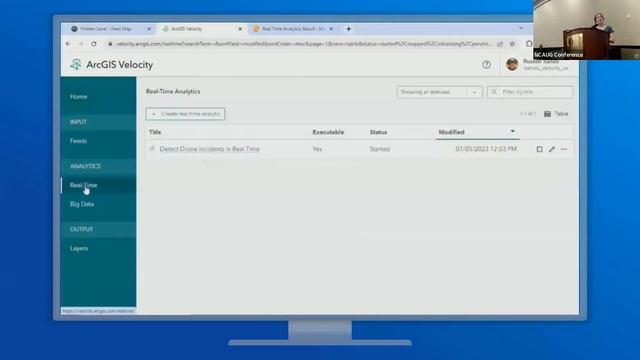Screen dimensions: 640x360
Task: Click the Yes executable cell
Action: coord(317,149)
